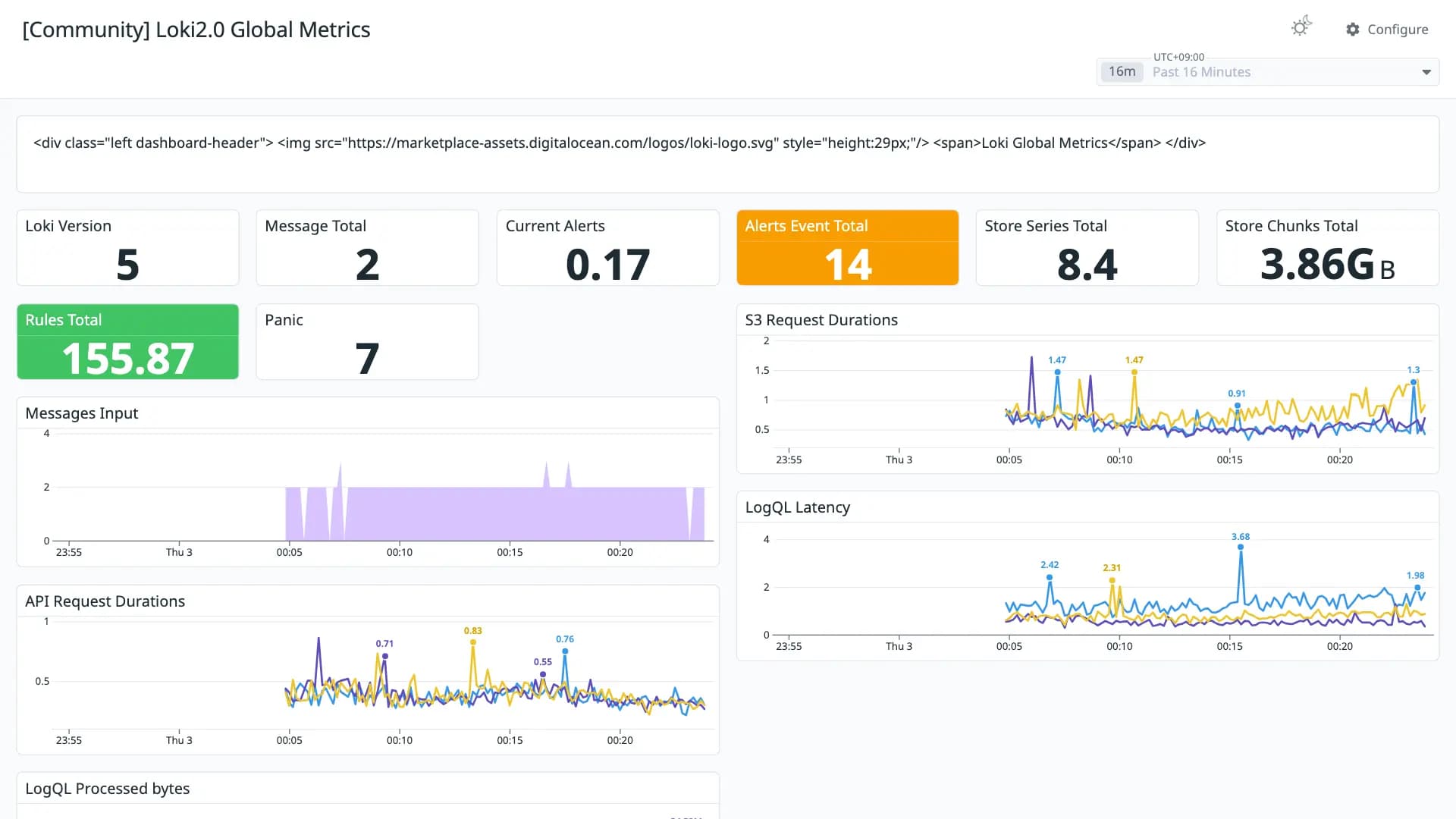Click the API Request Durations title
This screenshot has width=1456, height=819.
coord(105,601)
